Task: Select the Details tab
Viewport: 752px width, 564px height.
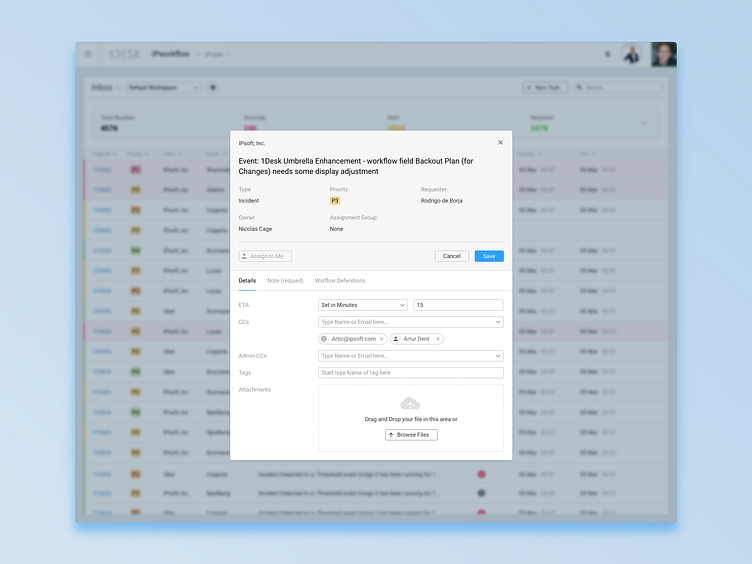Action: click(x=247, y=281)
